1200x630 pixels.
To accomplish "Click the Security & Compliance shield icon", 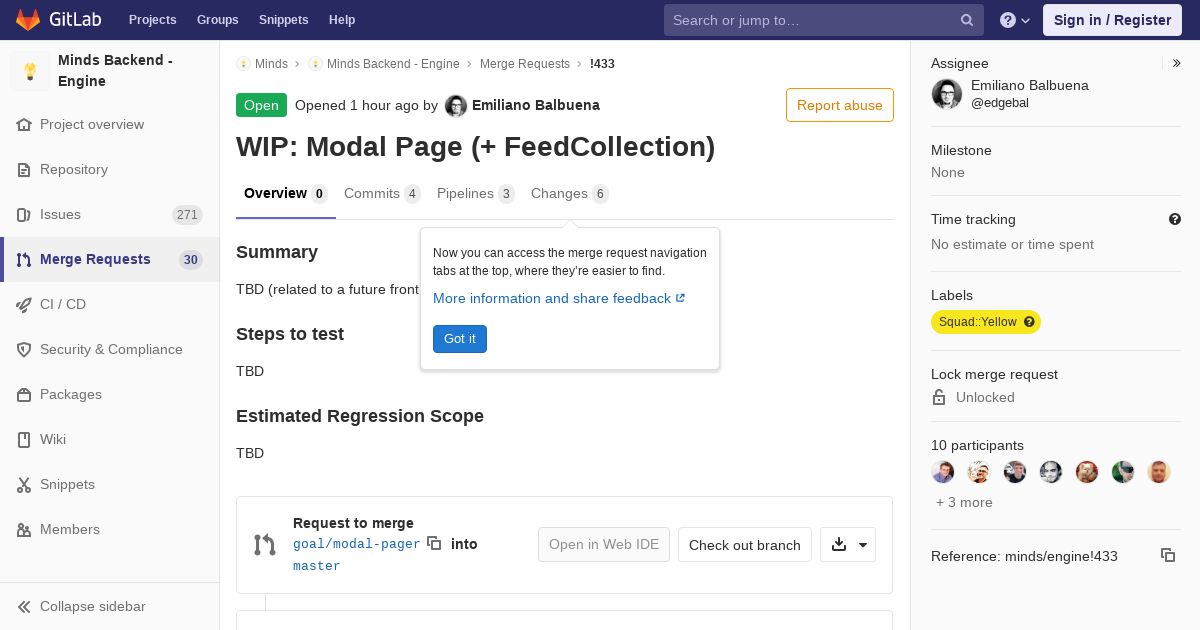I will [24, 349].
